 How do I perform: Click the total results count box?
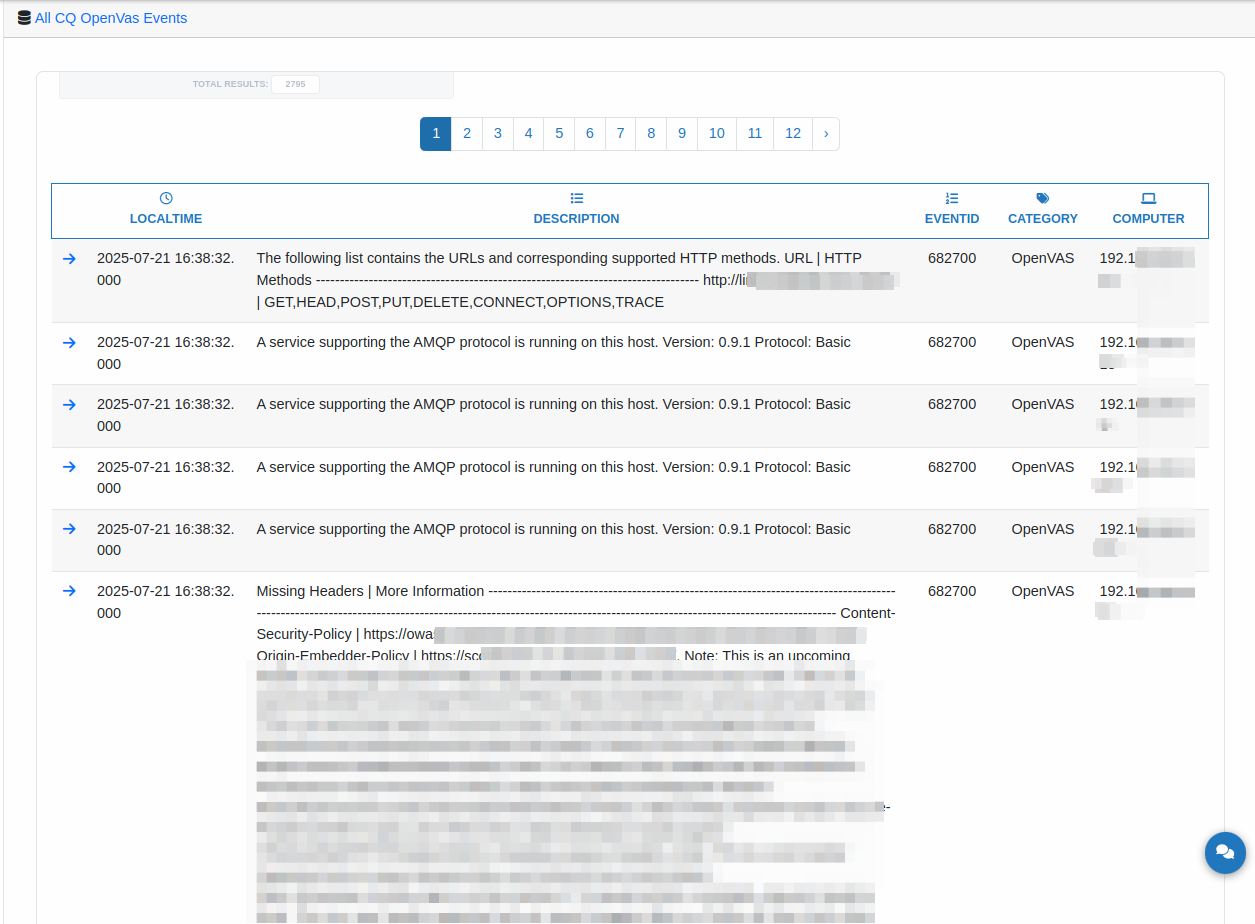[295, 85]
